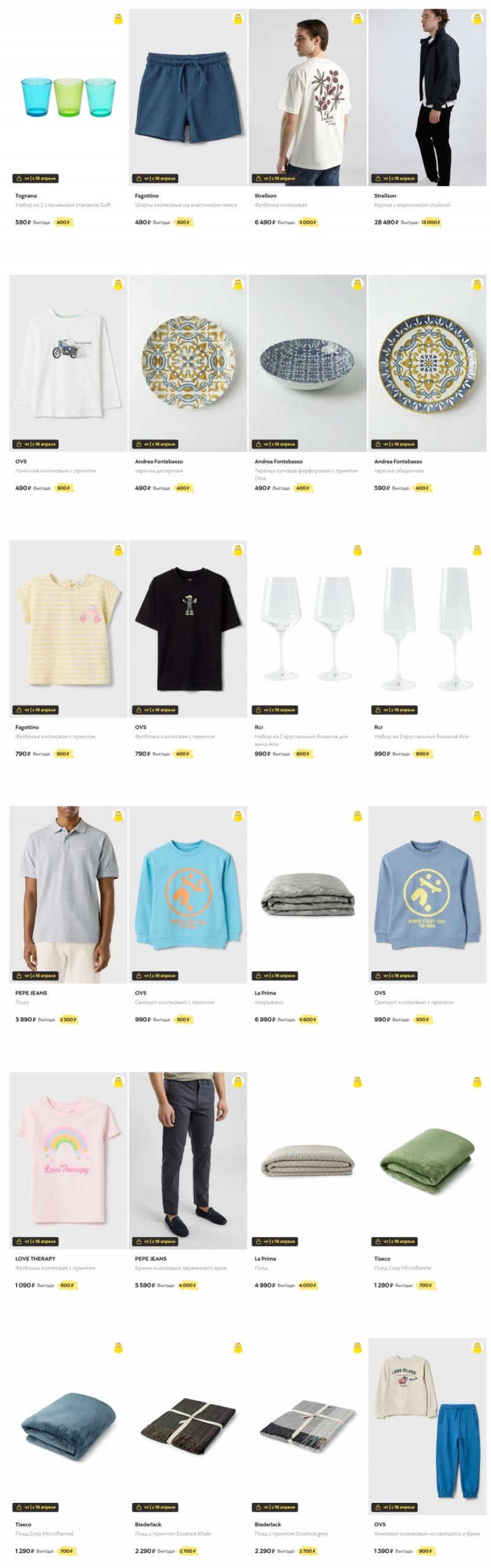The width and height of the screenshot is (491, 1568).
Task: Click the bag icon on Strellson t-shirt delivery badge
Action: click(258, 179)
